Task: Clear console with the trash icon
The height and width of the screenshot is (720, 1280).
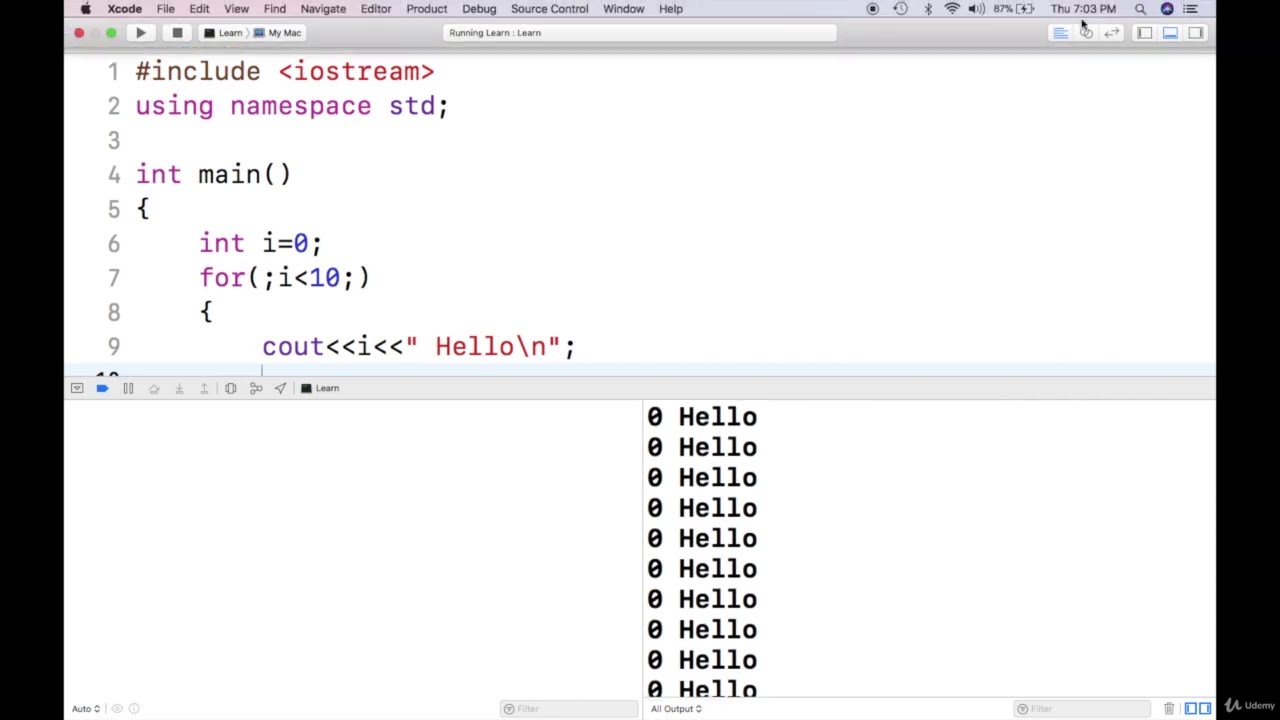Action: (1169, 709)
